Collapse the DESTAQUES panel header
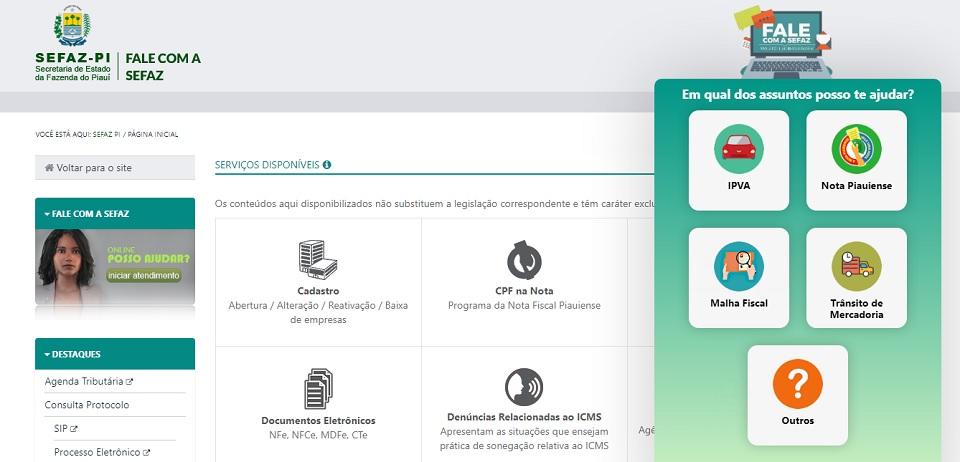 pyautogui.click(x=115, y=354)
